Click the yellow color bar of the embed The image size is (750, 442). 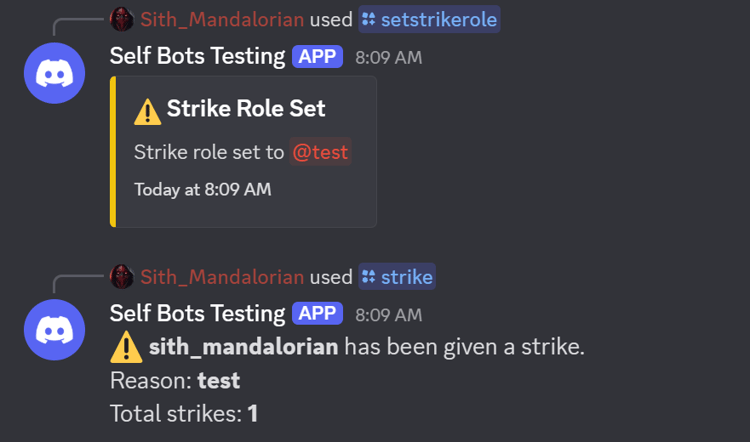click(x=114, y=152)
